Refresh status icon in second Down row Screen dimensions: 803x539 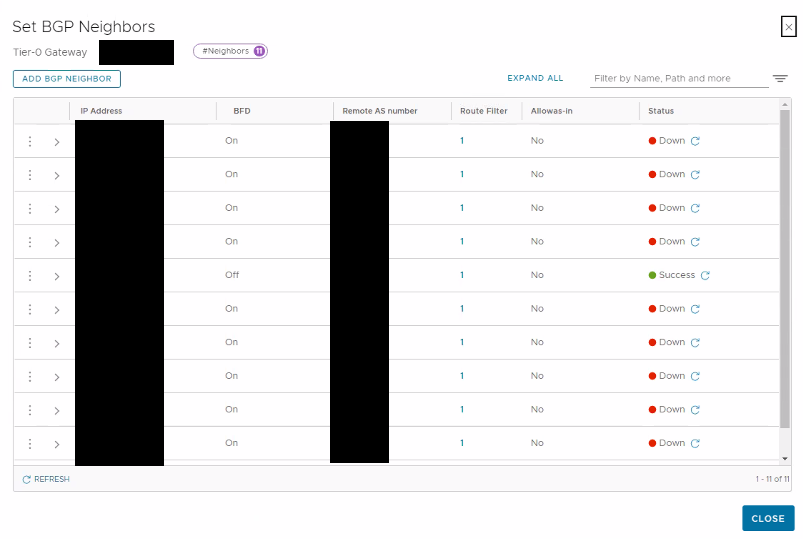(695, 175)
